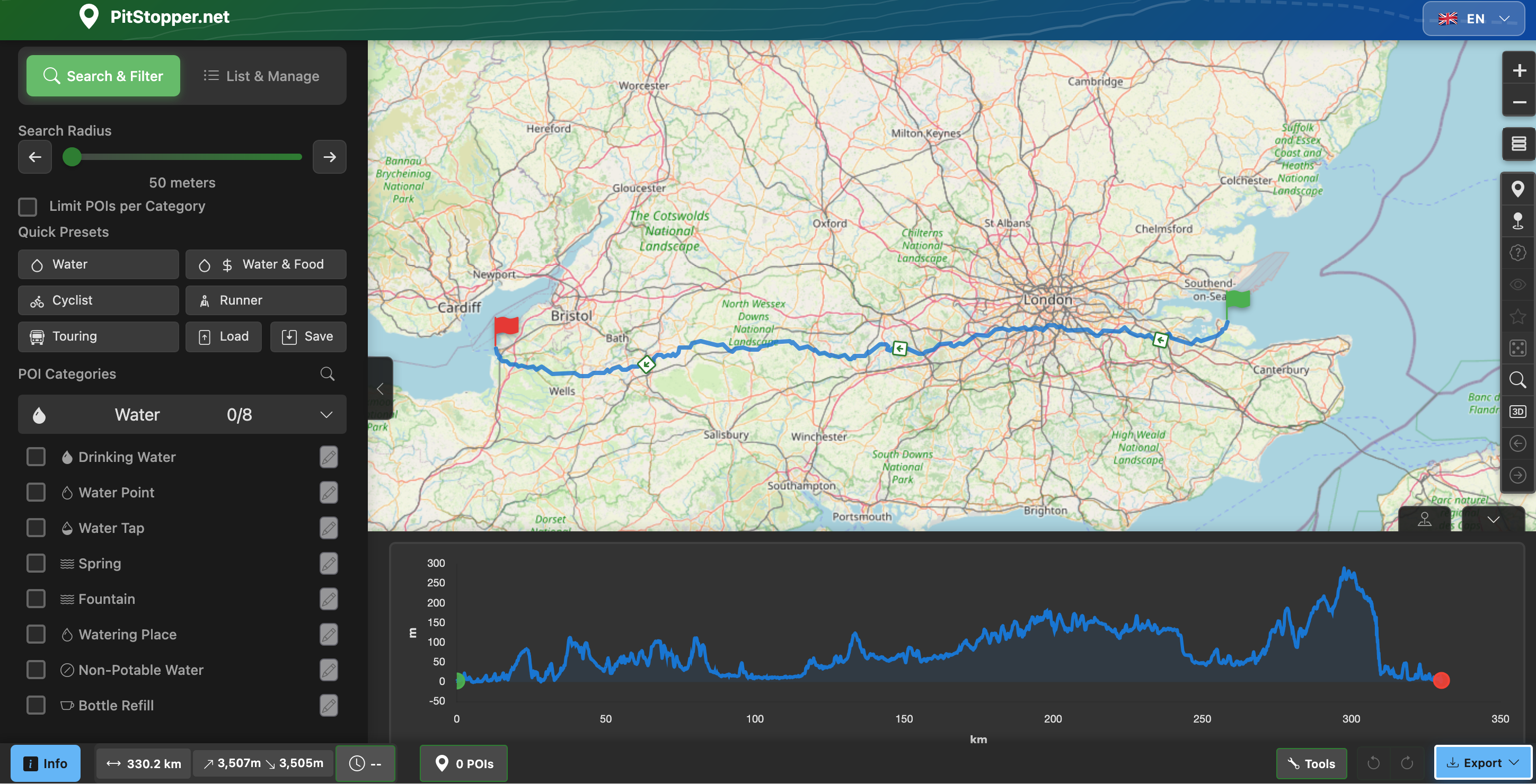Open the map layers icon
The height and width of the screenshot is (784, 1536).
click(1517, 144)
